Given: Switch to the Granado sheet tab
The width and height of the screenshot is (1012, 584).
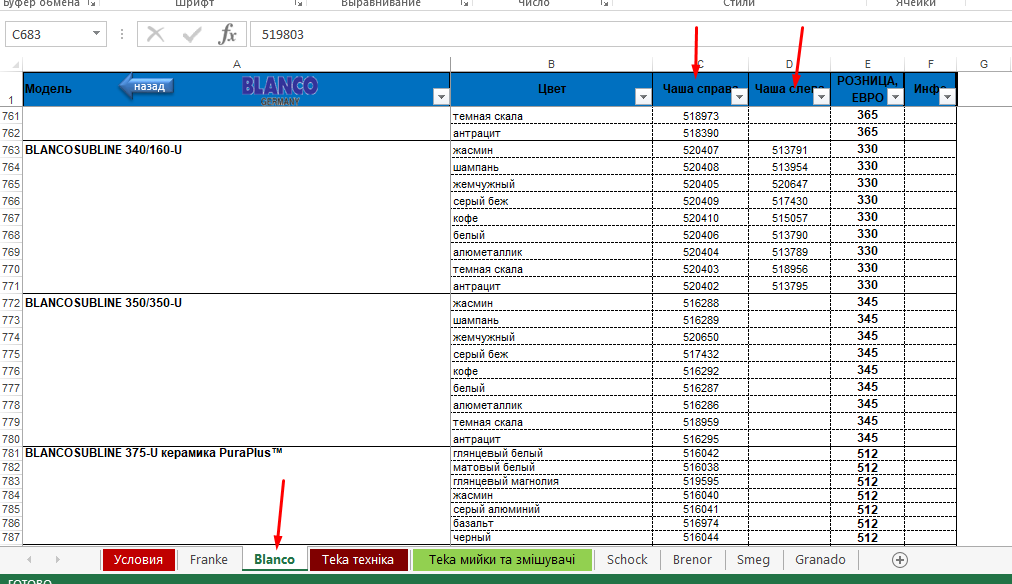Looking at the screenshot, I should (820, 559).
